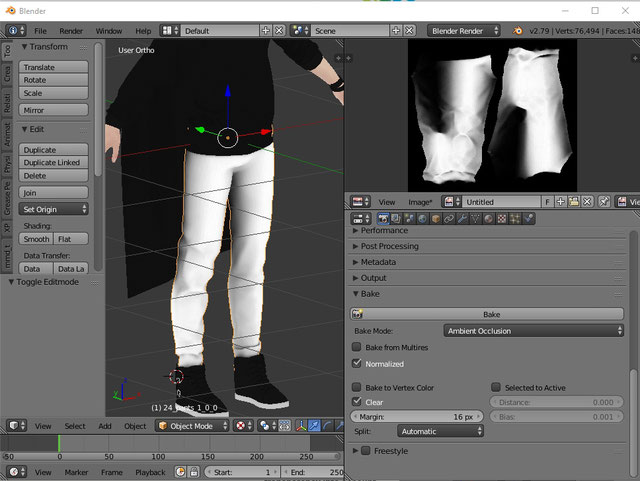Click the Bake button
Screen dimensions: 640x481
pos(491,314)
